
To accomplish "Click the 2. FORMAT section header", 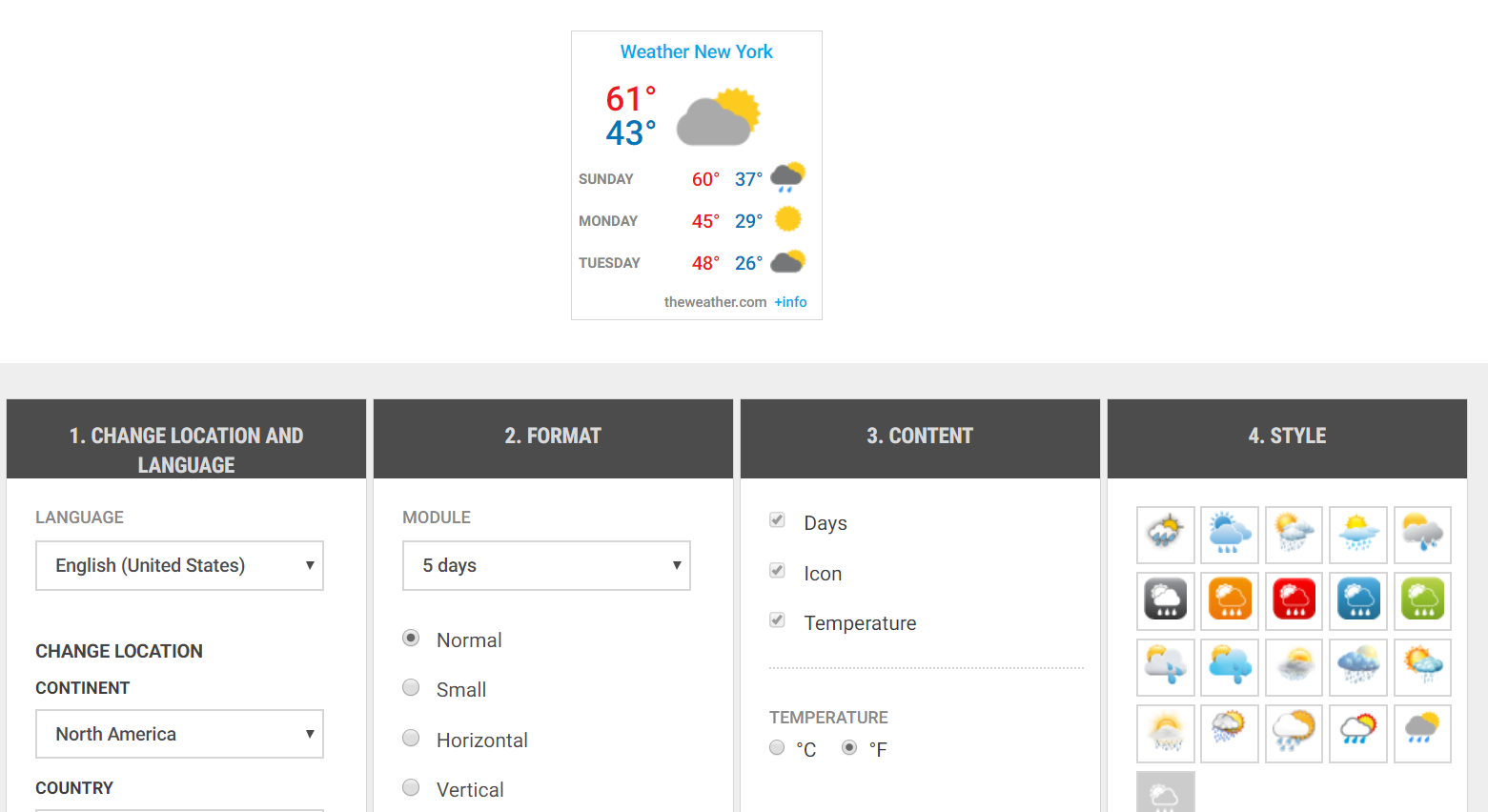I will coord(553,438).
